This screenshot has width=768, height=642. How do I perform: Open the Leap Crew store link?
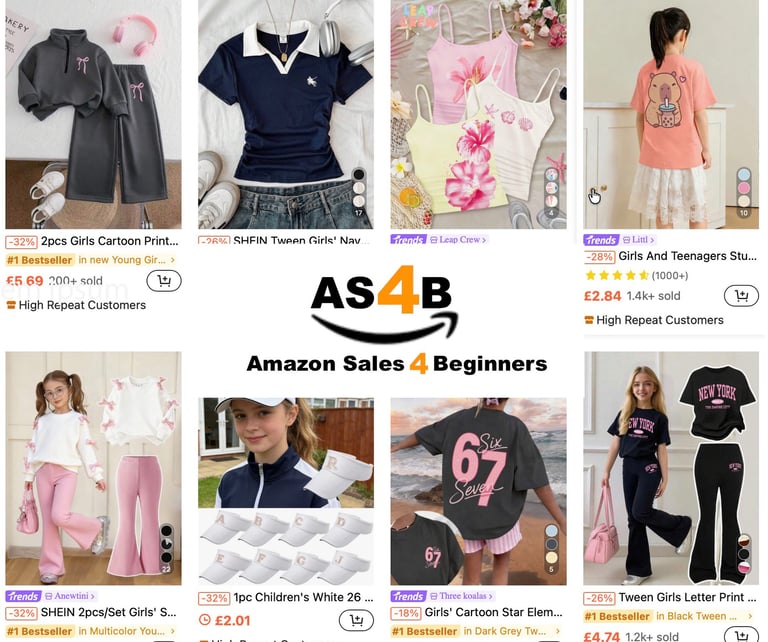[458, 240]
